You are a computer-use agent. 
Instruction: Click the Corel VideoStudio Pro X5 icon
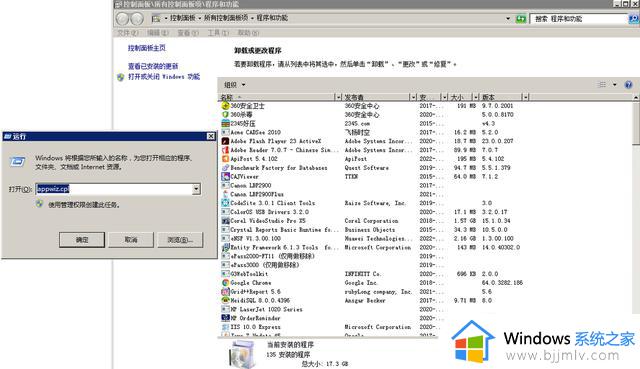(225, 221)
